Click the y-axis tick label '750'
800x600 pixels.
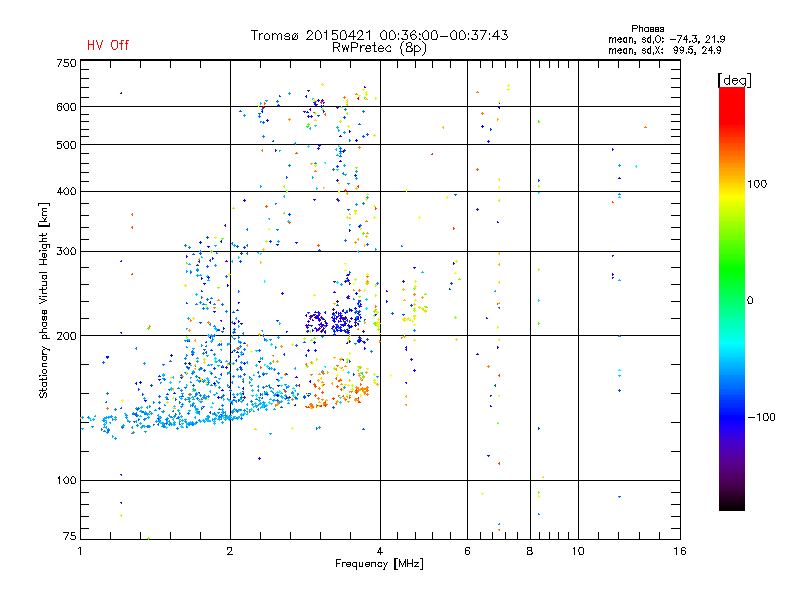pos(66,63)
